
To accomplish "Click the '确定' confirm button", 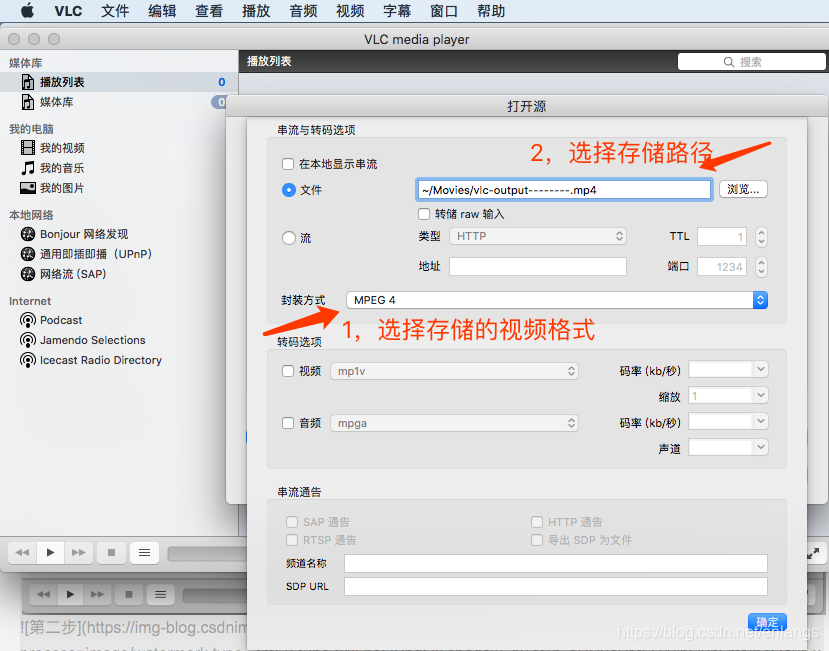I will (x=767, y=622).
